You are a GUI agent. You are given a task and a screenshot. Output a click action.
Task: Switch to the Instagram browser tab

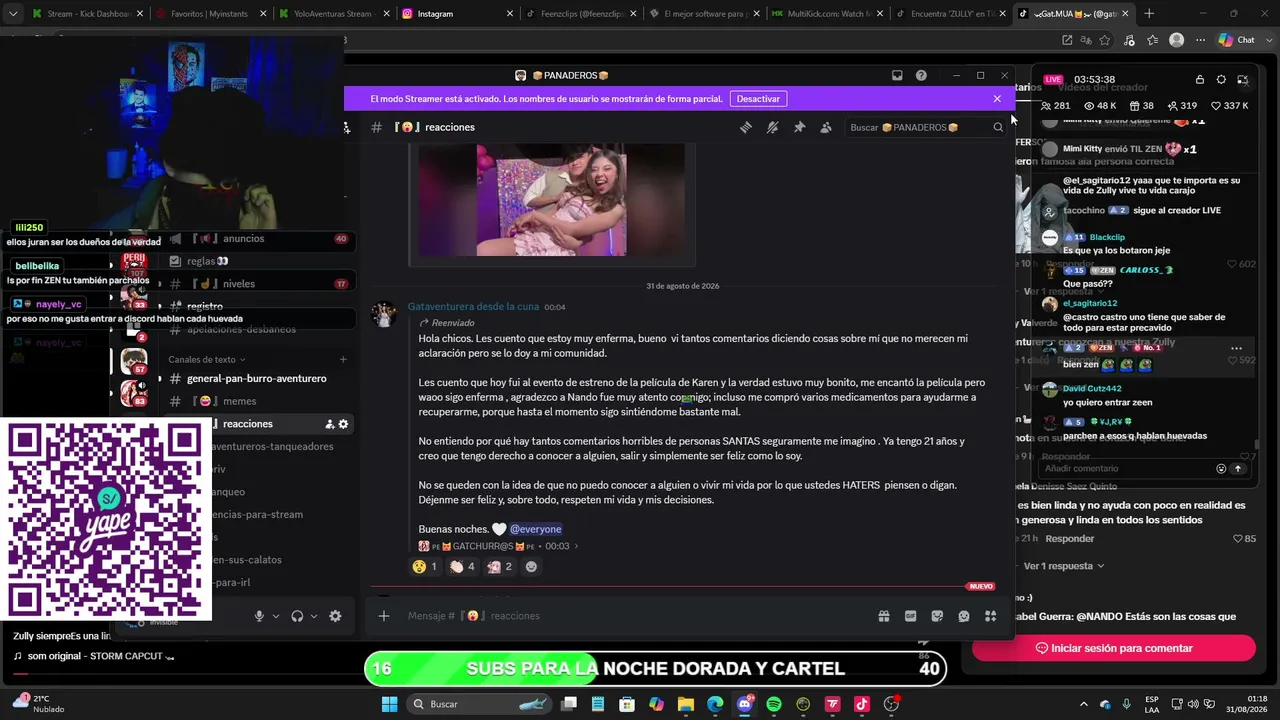click(x=457, y=14)
